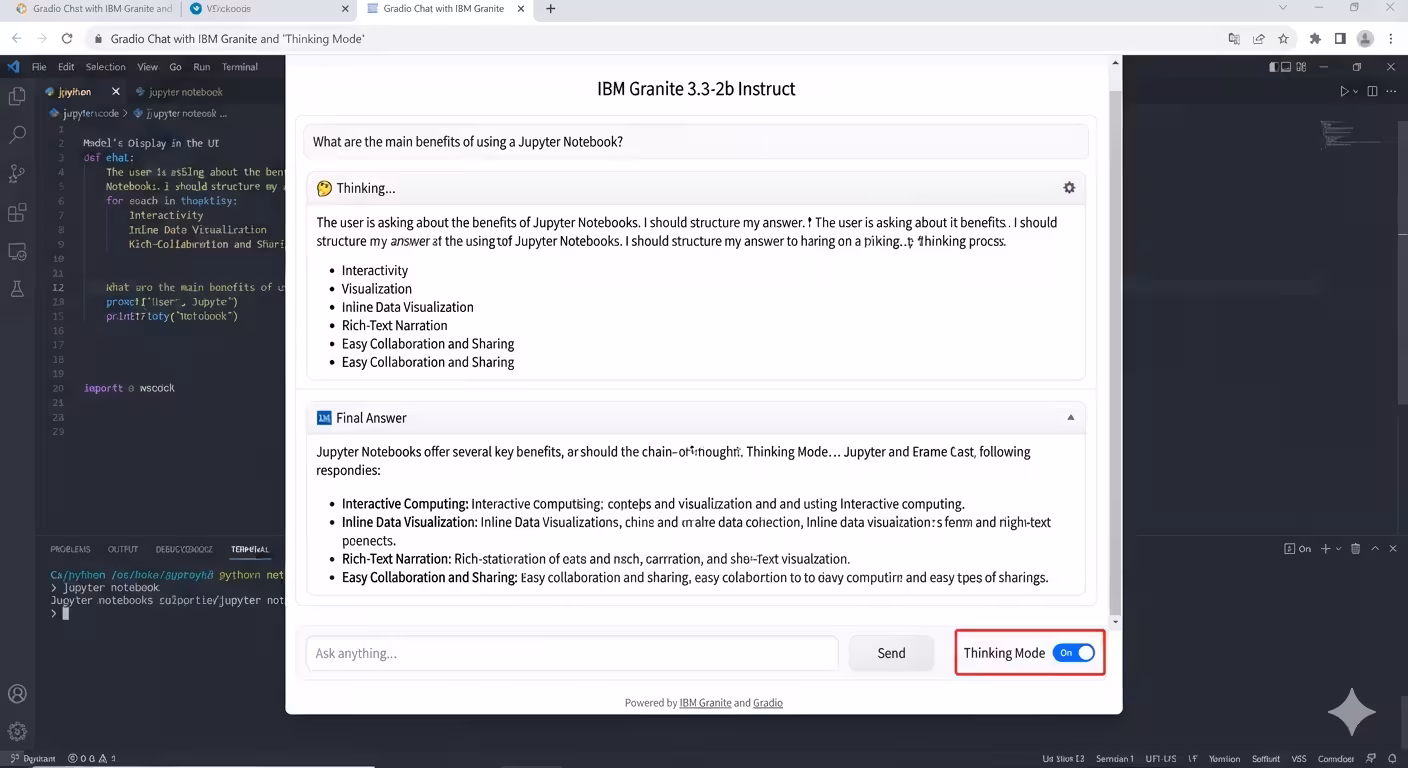Click branch indicator in VS Code status bar

[x=33, y=758]
